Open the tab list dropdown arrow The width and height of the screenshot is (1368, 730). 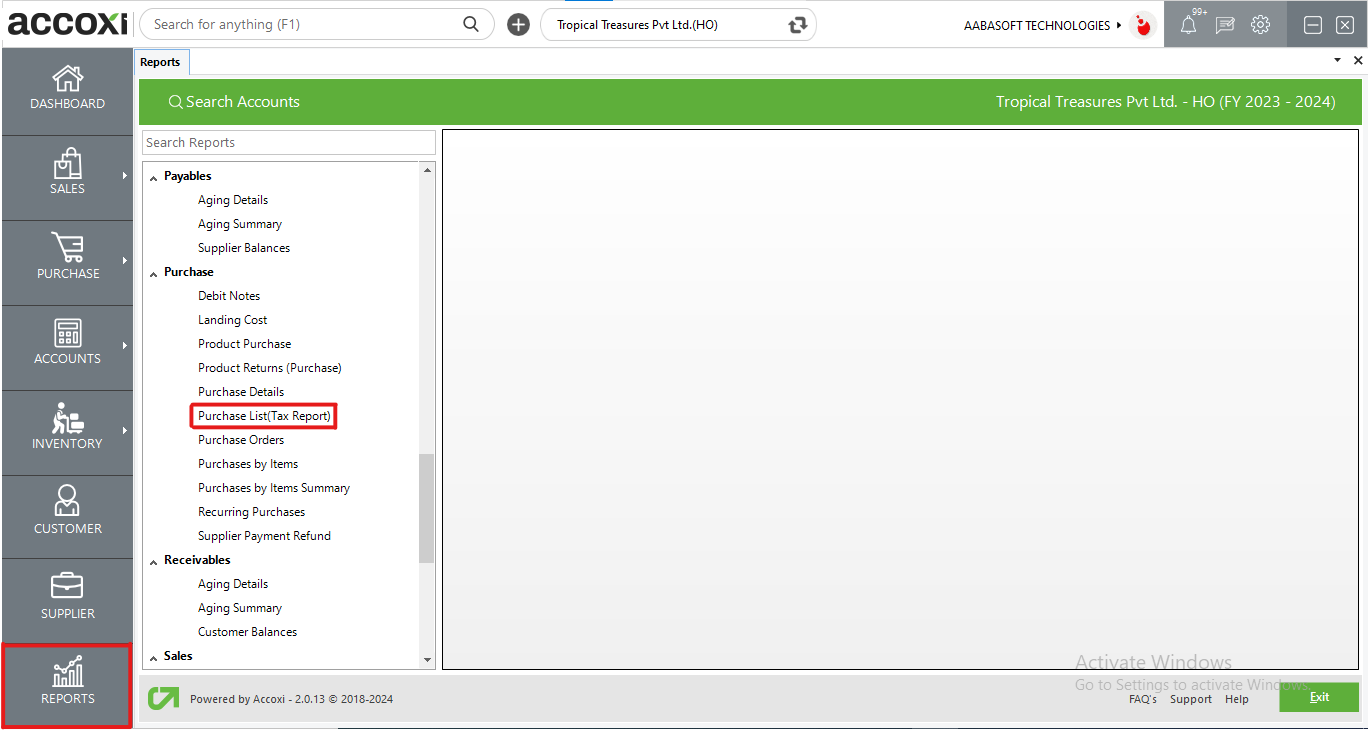1338,61
